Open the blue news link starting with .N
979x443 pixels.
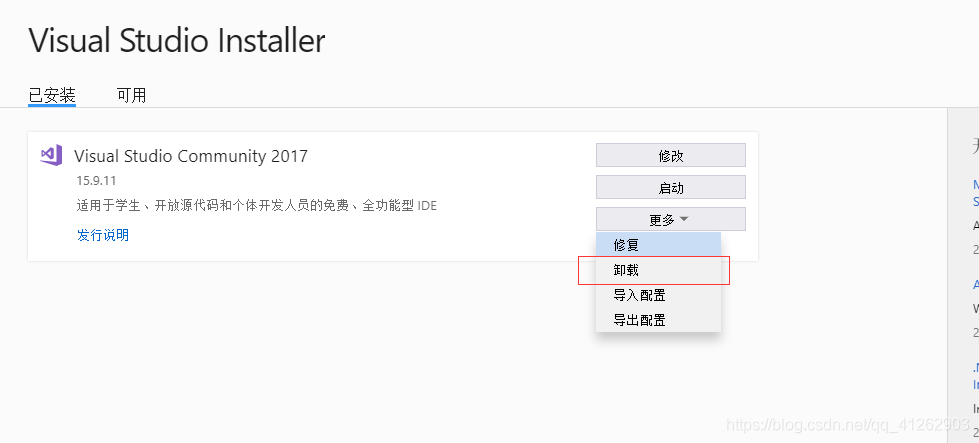tap(976, 376)
